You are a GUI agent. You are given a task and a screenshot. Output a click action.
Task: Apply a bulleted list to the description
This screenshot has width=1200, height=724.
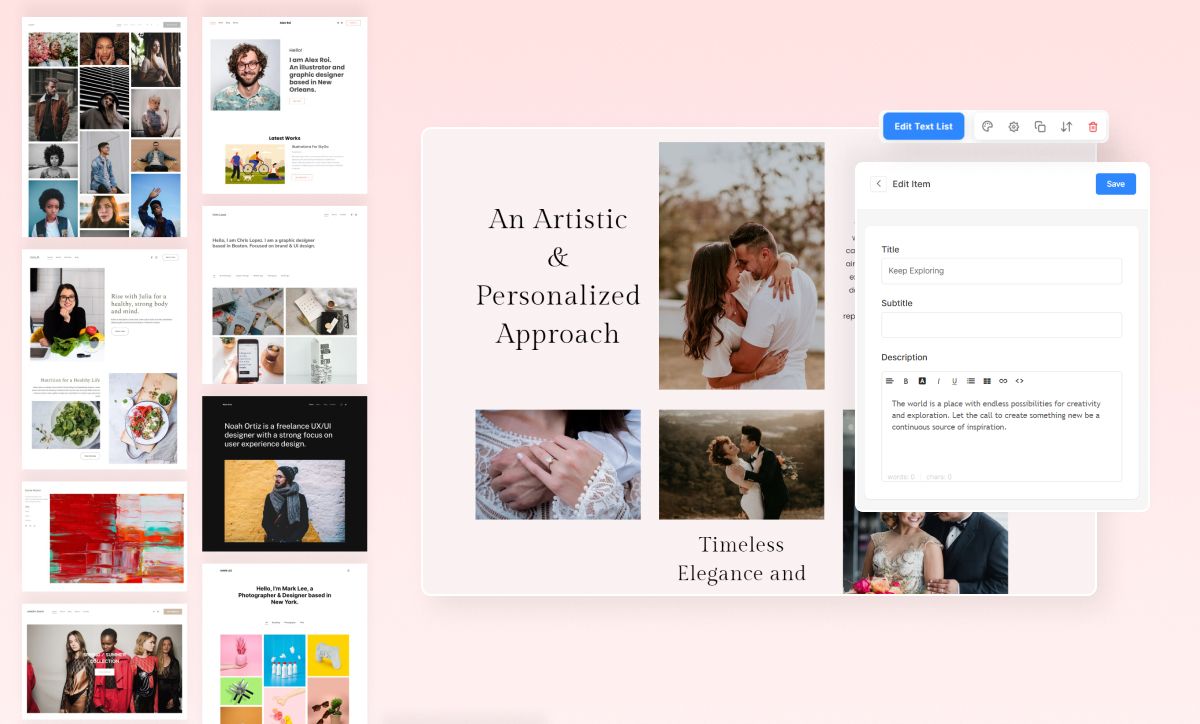coord(970,381)
